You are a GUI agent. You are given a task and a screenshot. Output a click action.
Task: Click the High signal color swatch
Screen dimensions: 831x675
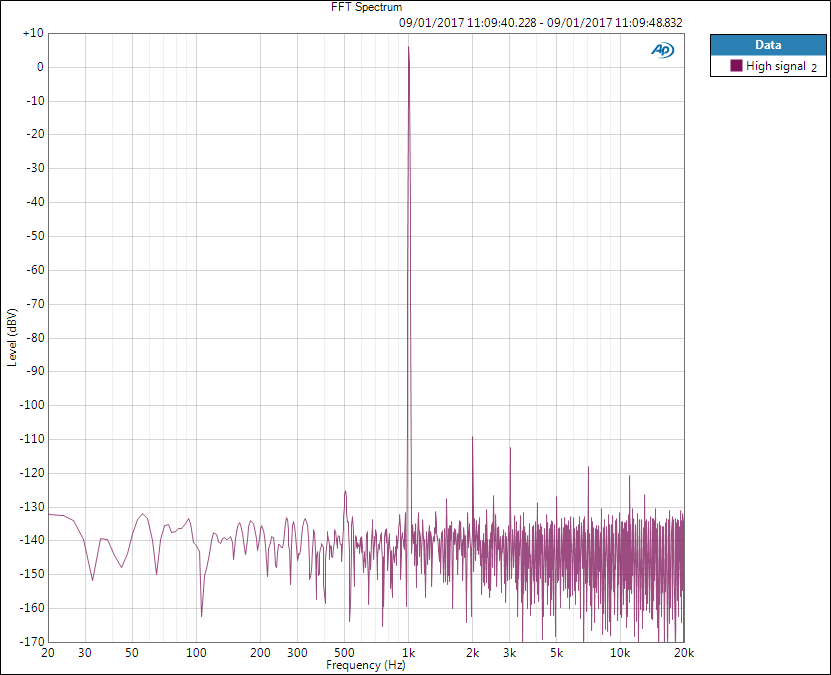(736, 66)
